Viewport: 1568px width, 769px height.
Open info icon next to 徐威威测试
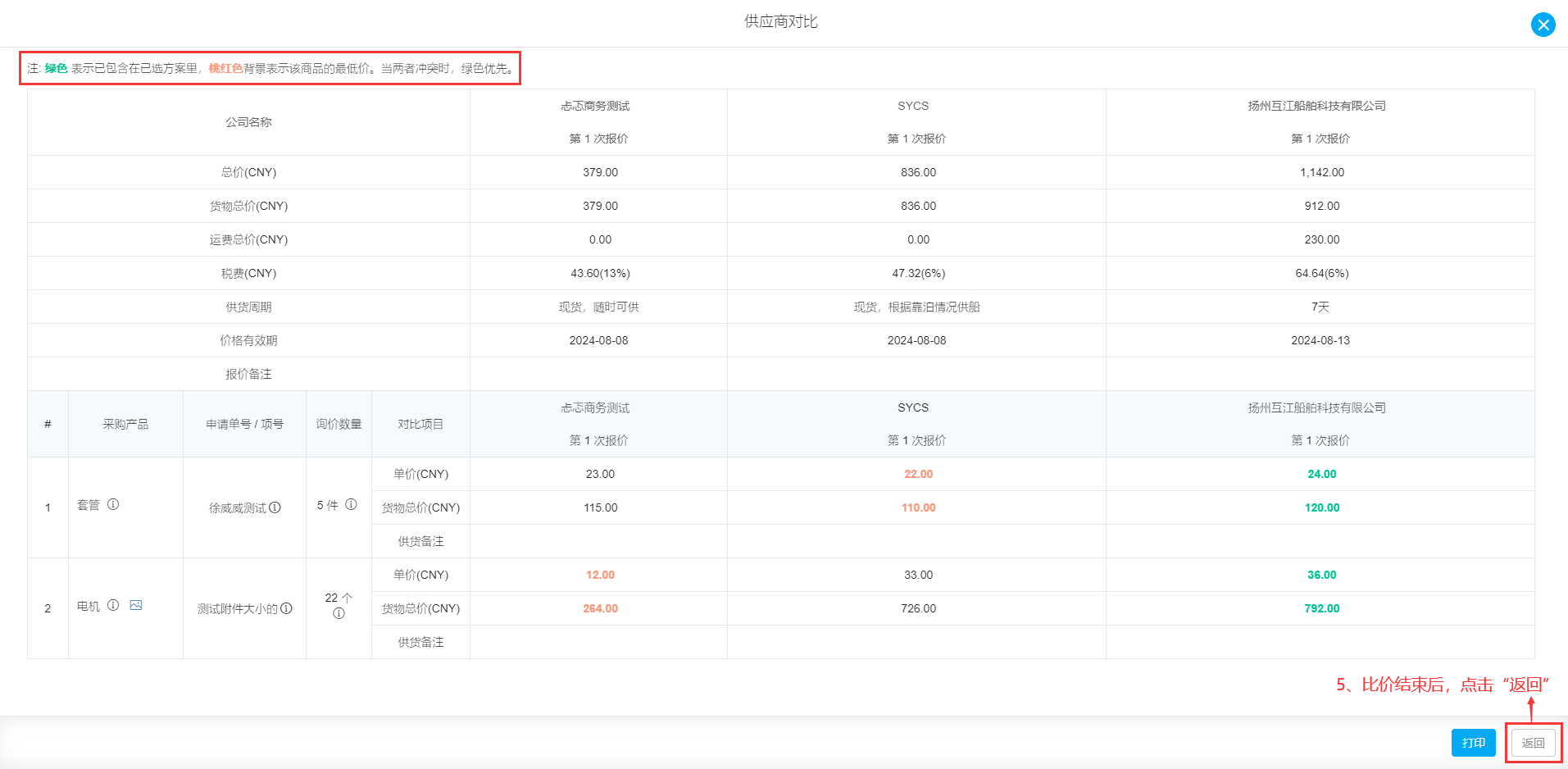tap(275, 507)
